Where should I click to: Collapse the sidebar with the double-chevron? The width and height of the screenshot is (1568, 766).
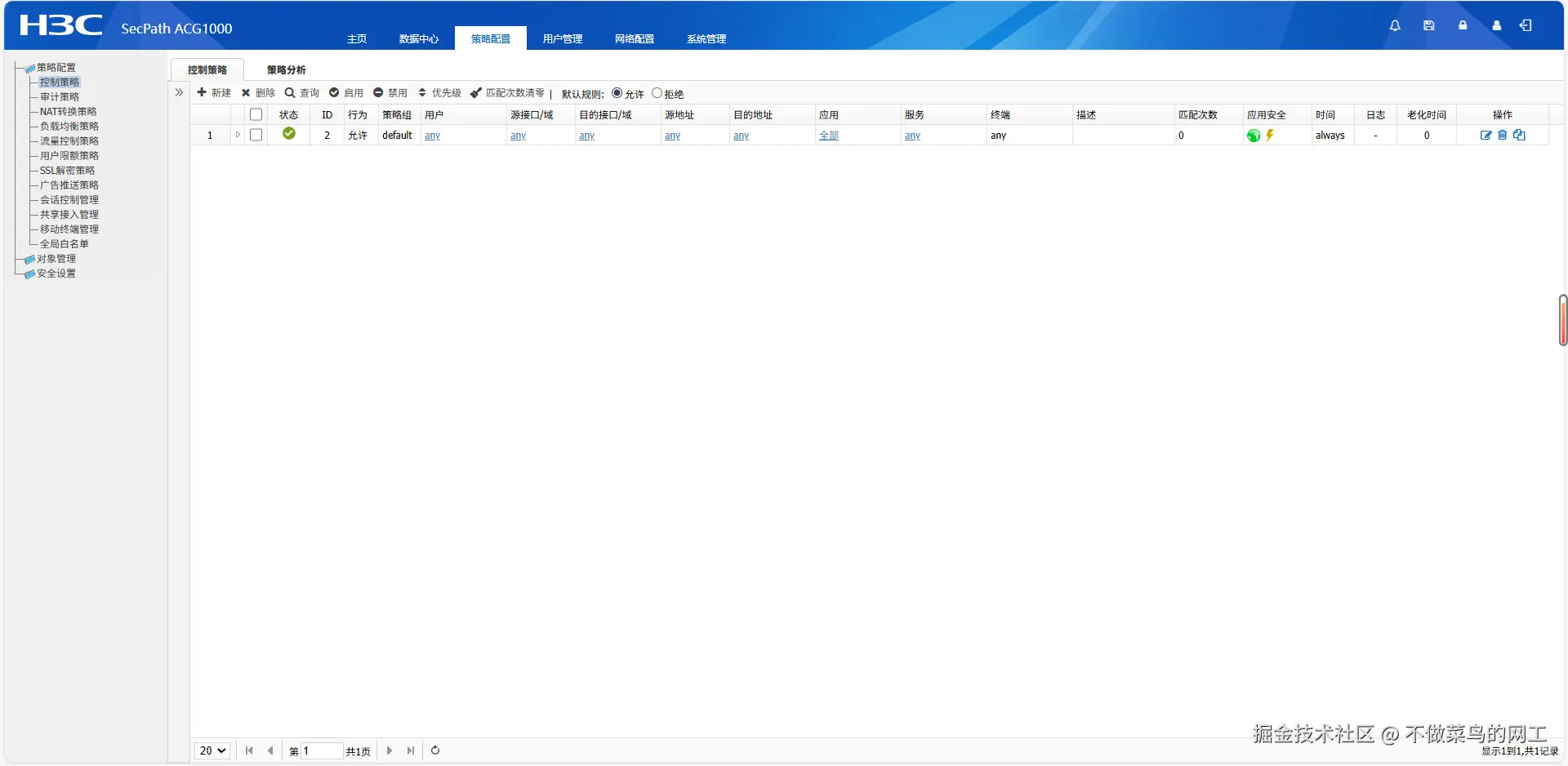coord(179,92)
